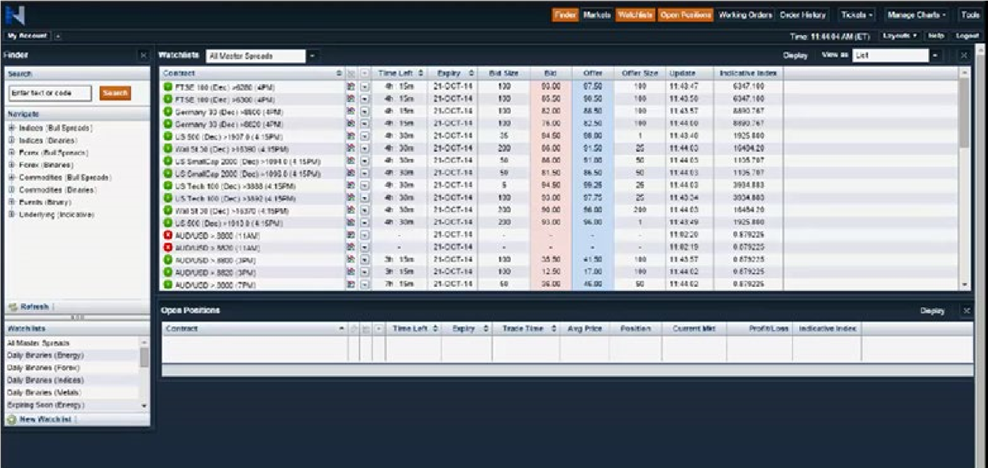Viewport: 988px width, 468px height.
Task: Open chart icon for US SmallCap 2000 >1094.0
Action: pyautogui.click(x=351, y=161)
